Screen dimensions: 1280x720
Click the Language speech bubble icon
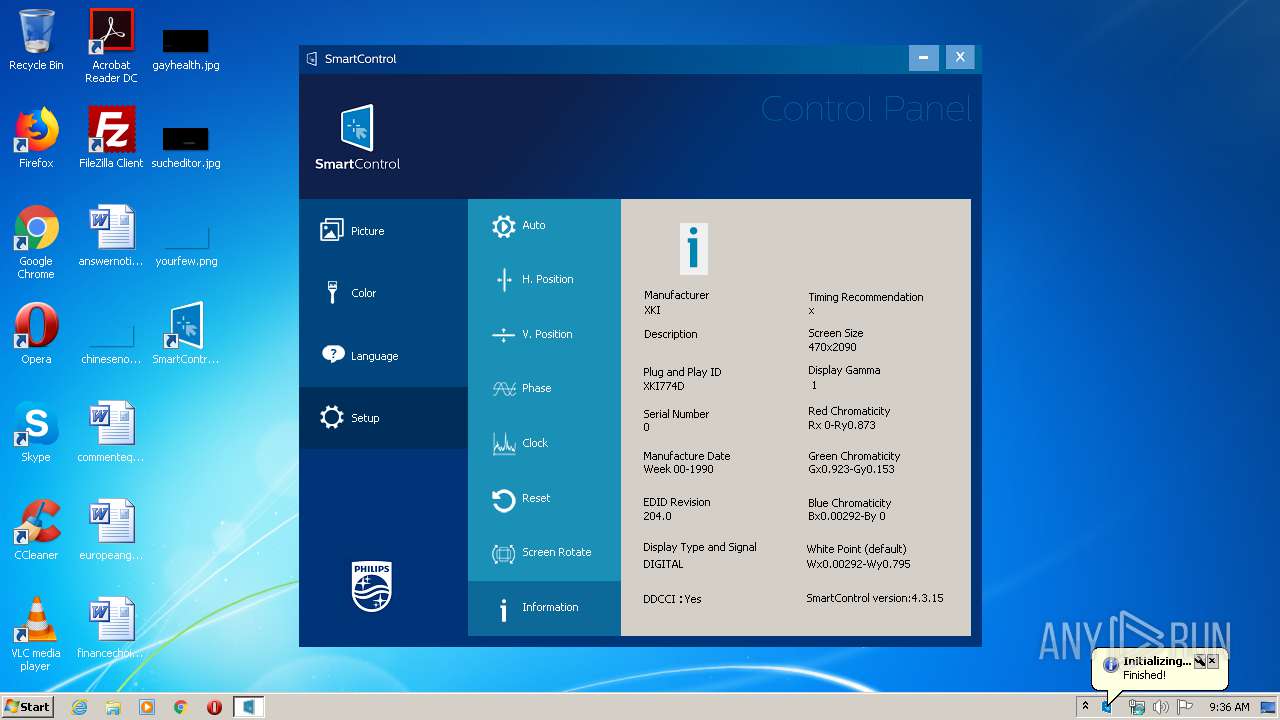(x=332, y=355)
